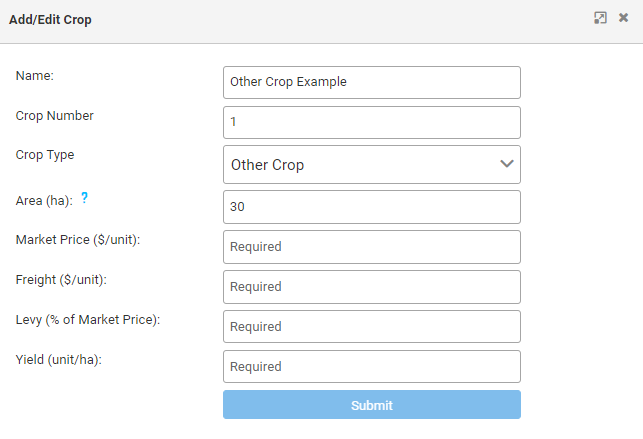Open the Area help question mark

(x=85, y=198)
